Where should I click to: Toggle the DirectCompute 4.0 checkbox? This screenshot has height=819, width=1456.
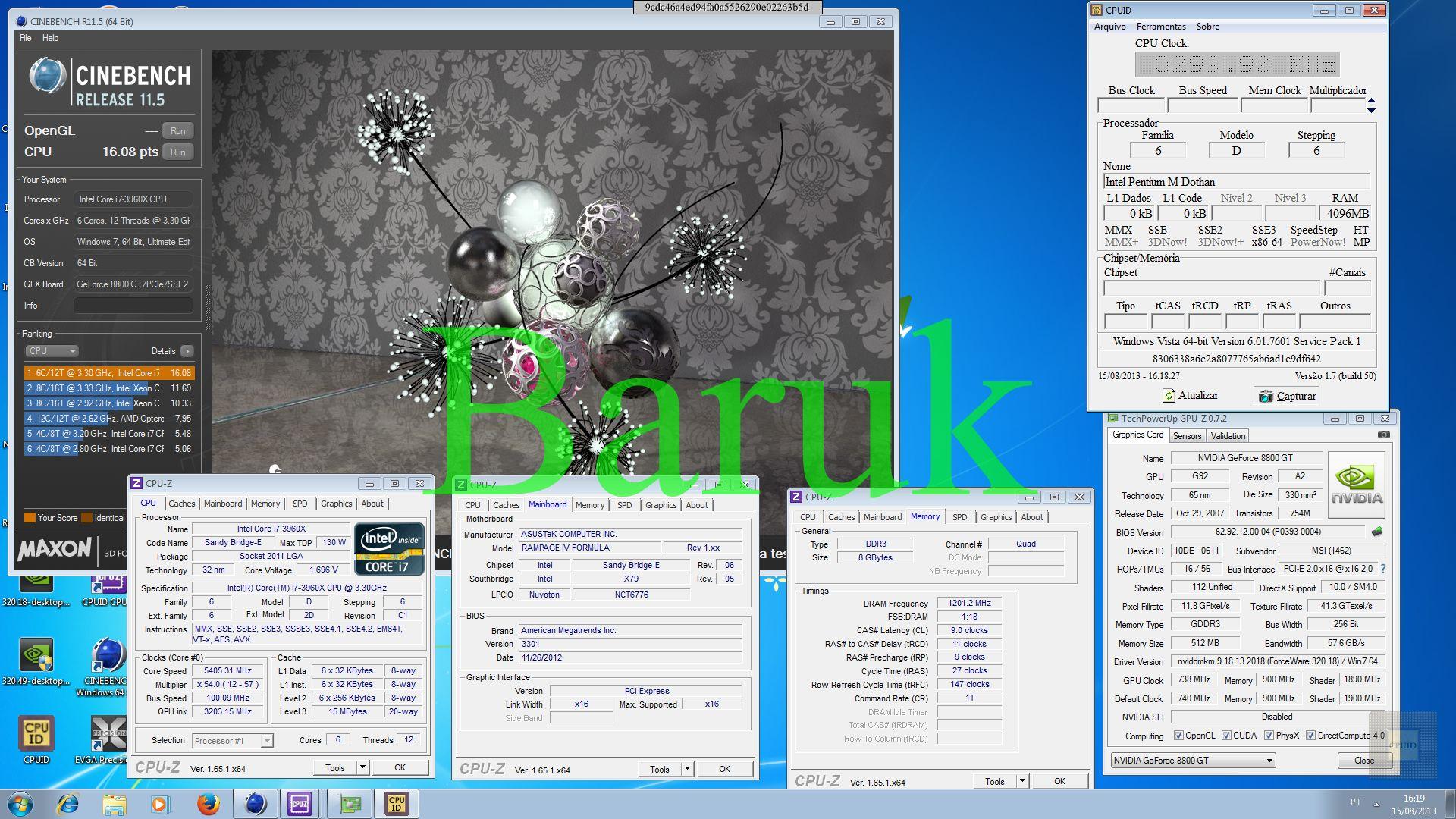click(x=1310, y=735)
